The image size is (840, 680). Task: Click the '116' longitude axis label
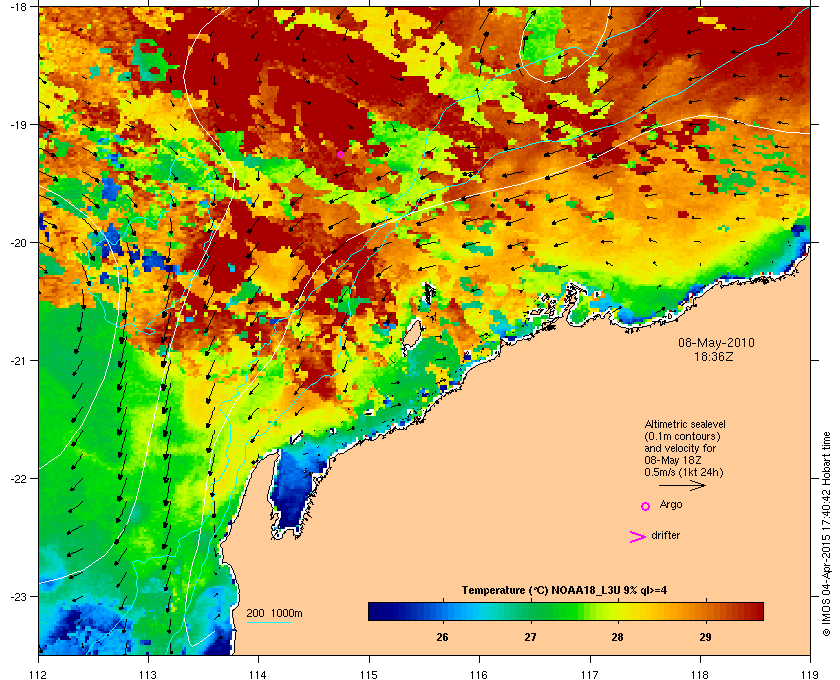(x=479, y=674)
